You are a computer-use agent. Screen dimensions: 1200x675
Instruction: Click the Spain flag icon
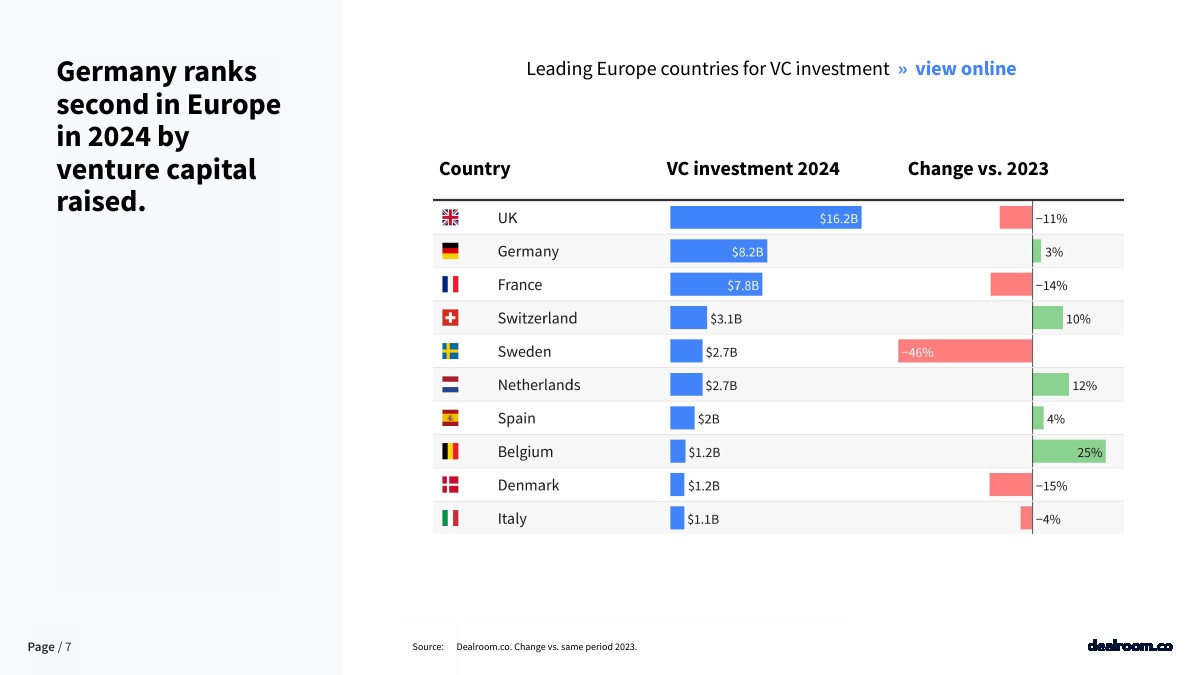click(450, 418)
